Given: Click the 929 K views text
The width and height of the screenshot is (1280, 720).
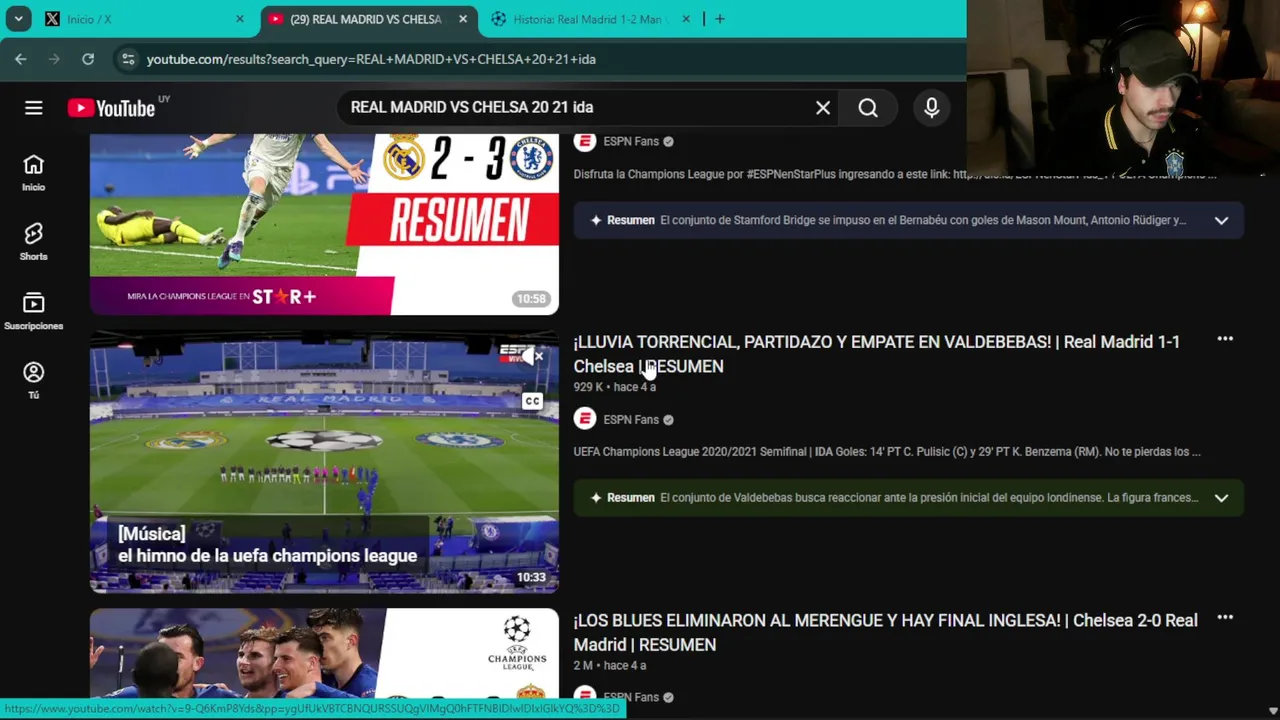Looking at the screenshot, I should [x=588, y=387].
